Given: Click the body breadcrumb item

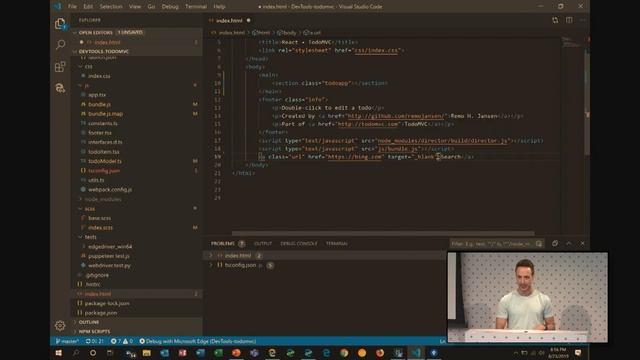Looking at the screenshot, I should click(287, 33).
